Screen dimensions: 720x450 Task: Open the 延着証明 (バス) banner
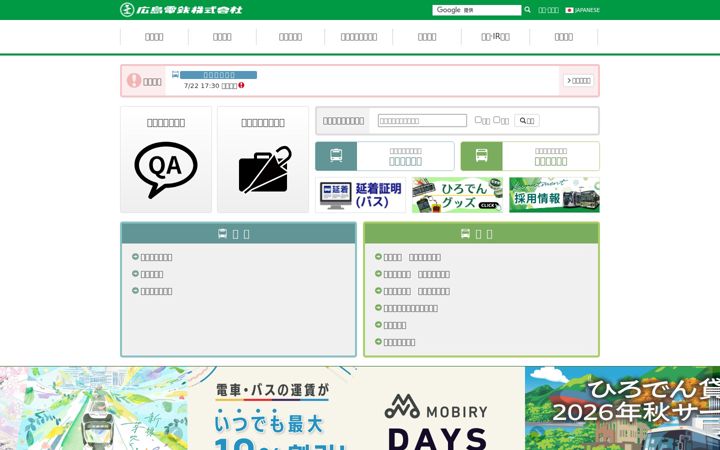tap(360, 195)
